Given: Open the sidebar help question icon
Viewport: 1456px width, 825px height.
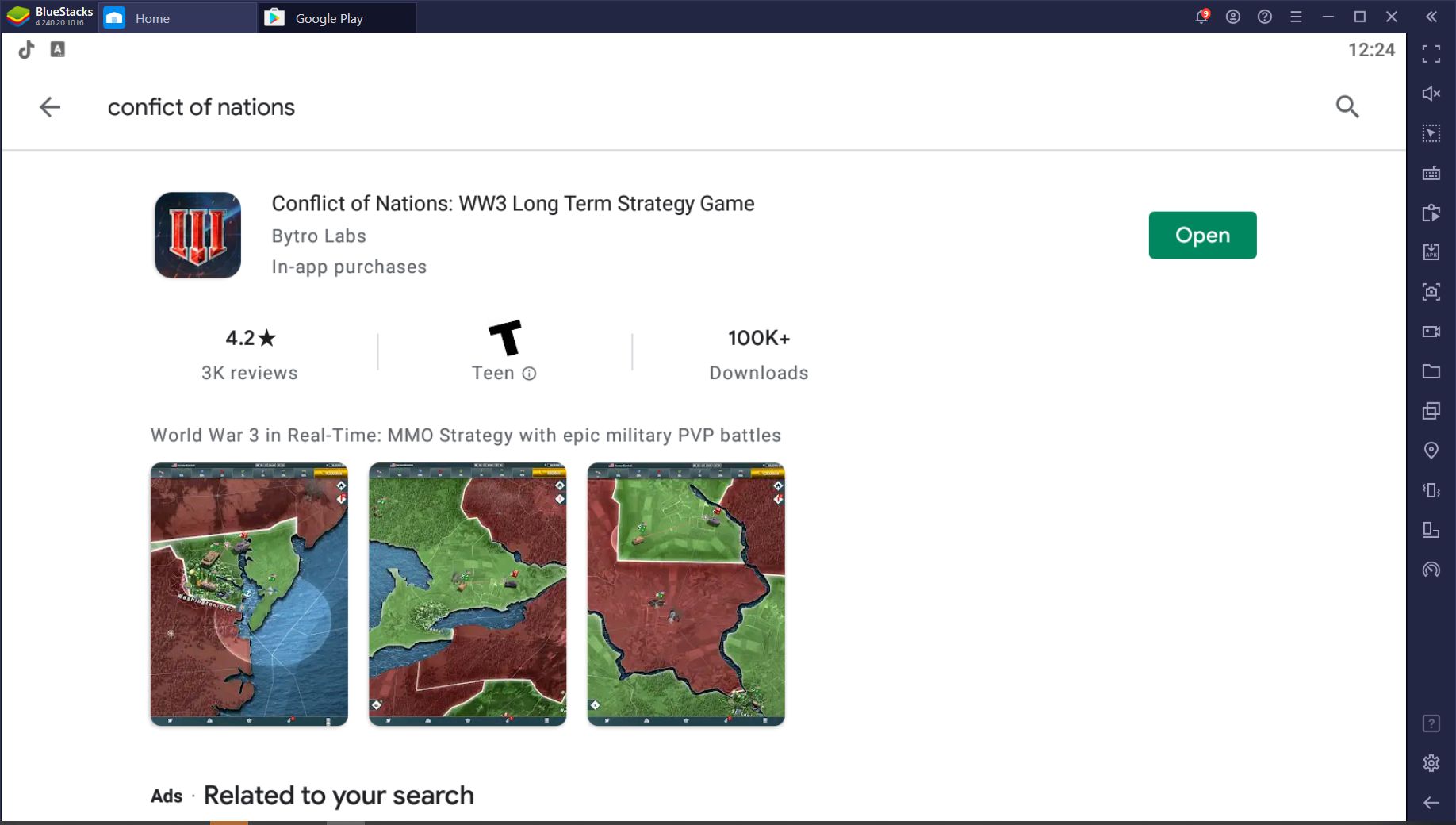Looking at the screenshot, I should (1431, 723).
